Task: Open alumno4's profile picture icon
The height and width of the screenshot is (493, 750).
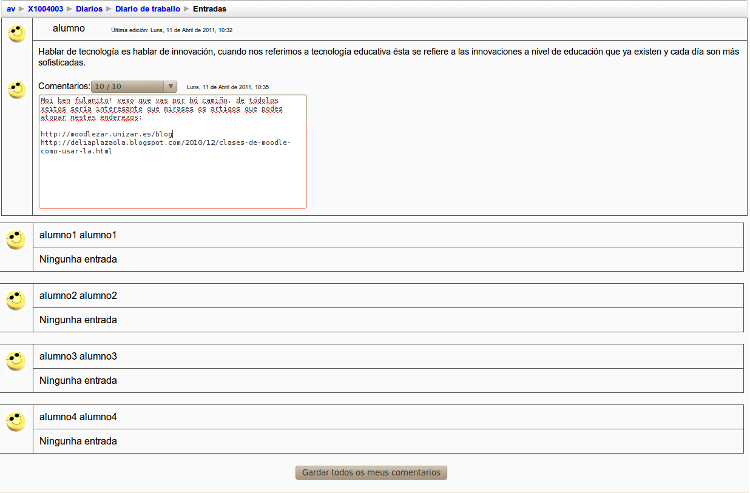Action: [x=16, y=421]
